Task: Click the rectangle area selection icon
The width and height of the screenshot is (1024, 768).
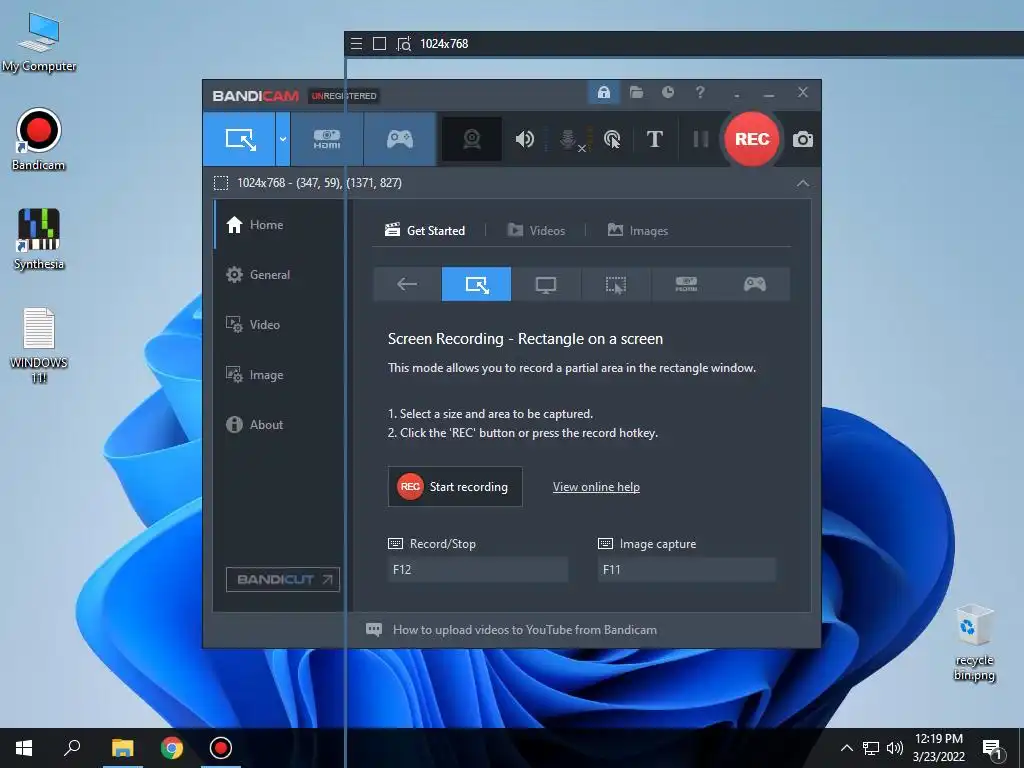Action: click(x=221, y=183)
